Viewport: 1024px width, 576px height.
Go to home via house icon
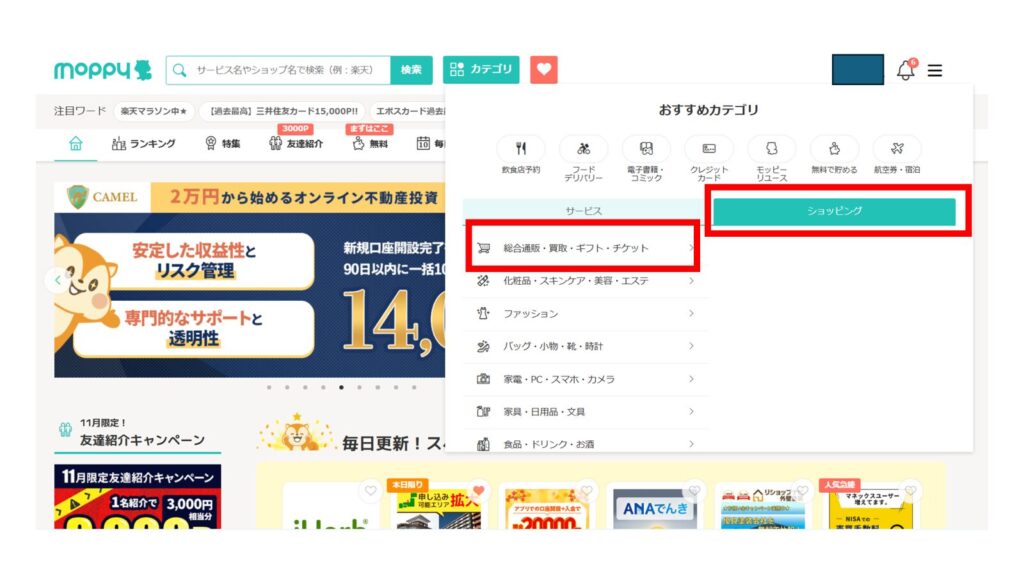coord(76,143)
